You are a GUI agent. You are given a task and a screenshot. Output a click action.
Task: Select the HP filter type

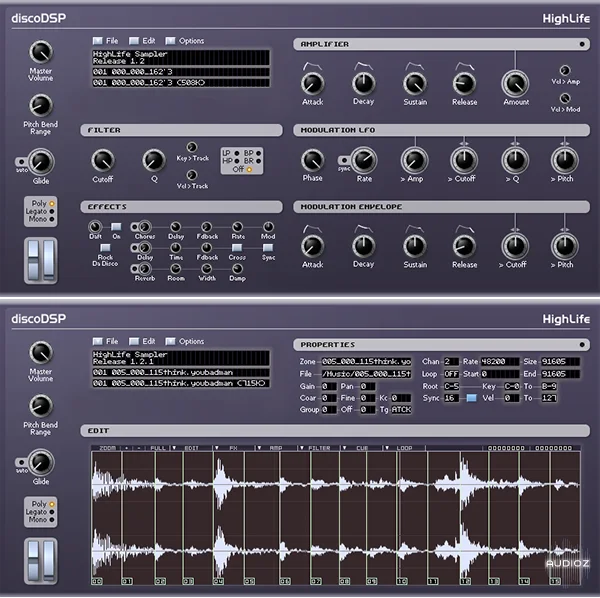click(x=237, y=161)
